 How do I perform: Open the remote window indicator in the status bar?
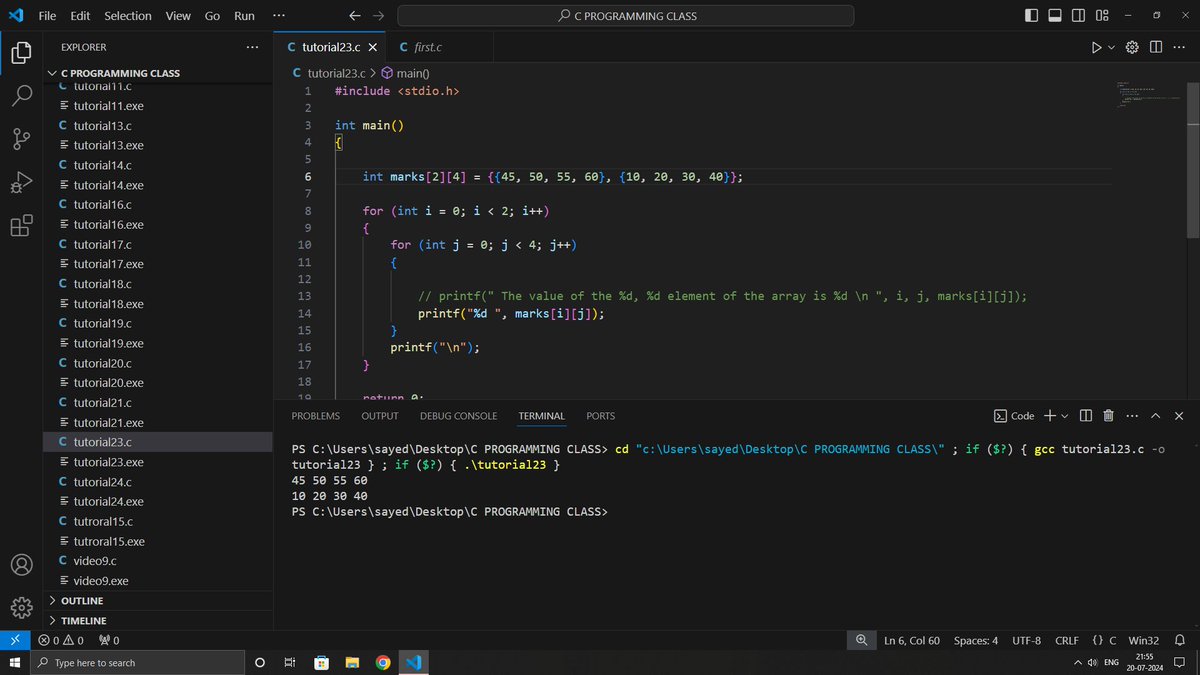click(x=15, y=640)
